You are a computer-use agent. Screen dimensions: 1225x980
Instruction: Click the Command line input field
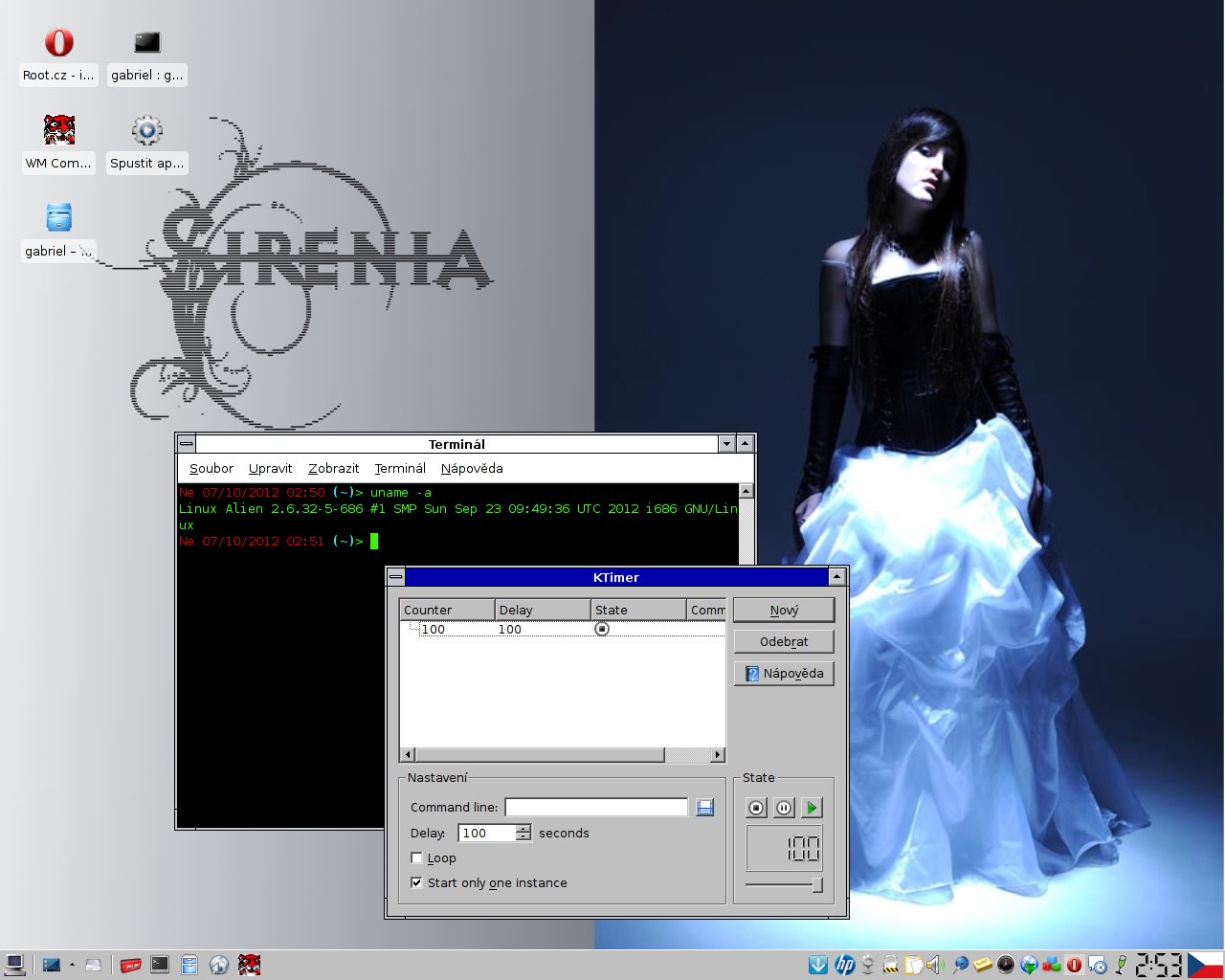pos(596,807)
